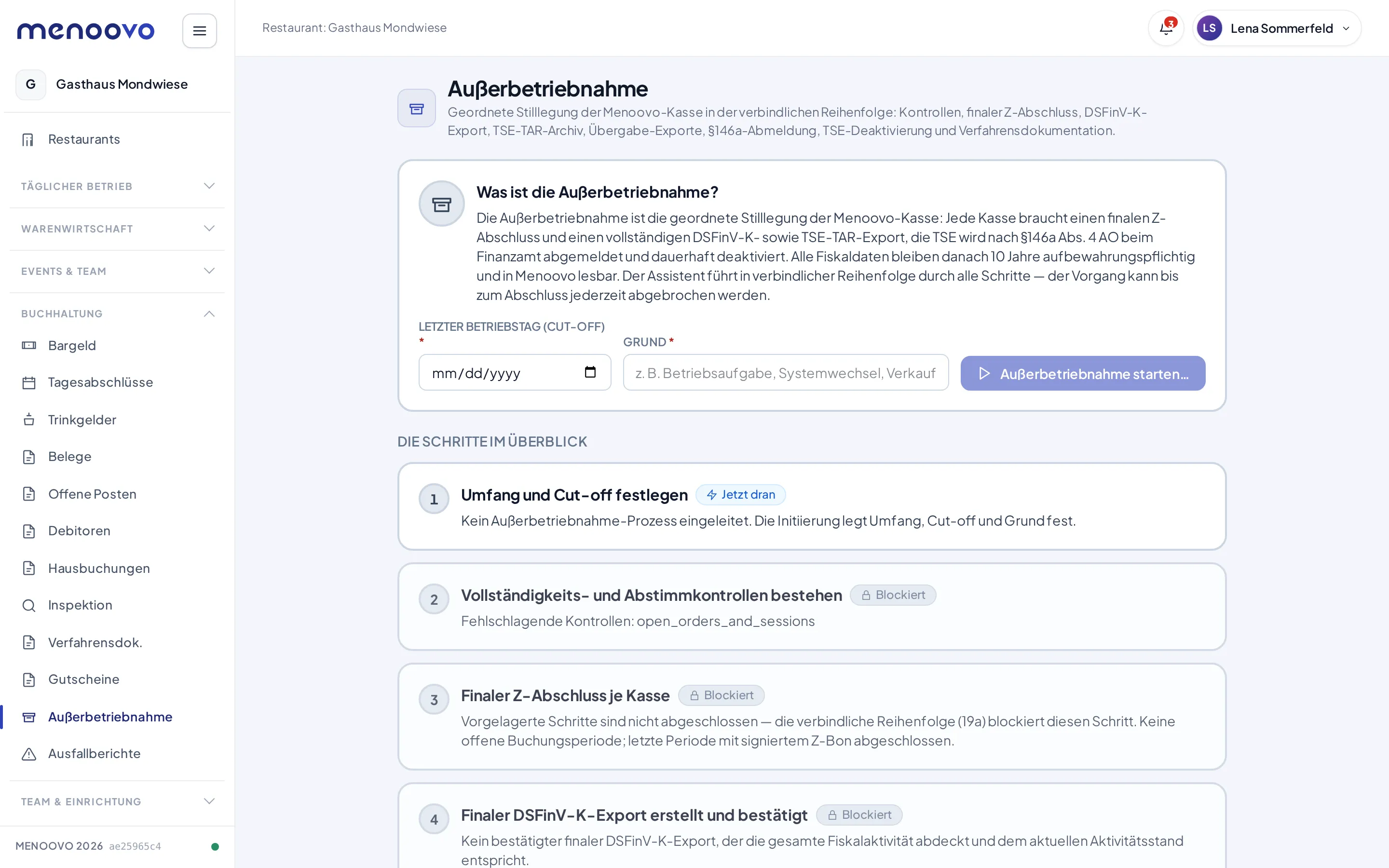Screen dimensions: 1389x868
Task: Click the Verfahrensdok. document icon
Action: tap(29, 642)
